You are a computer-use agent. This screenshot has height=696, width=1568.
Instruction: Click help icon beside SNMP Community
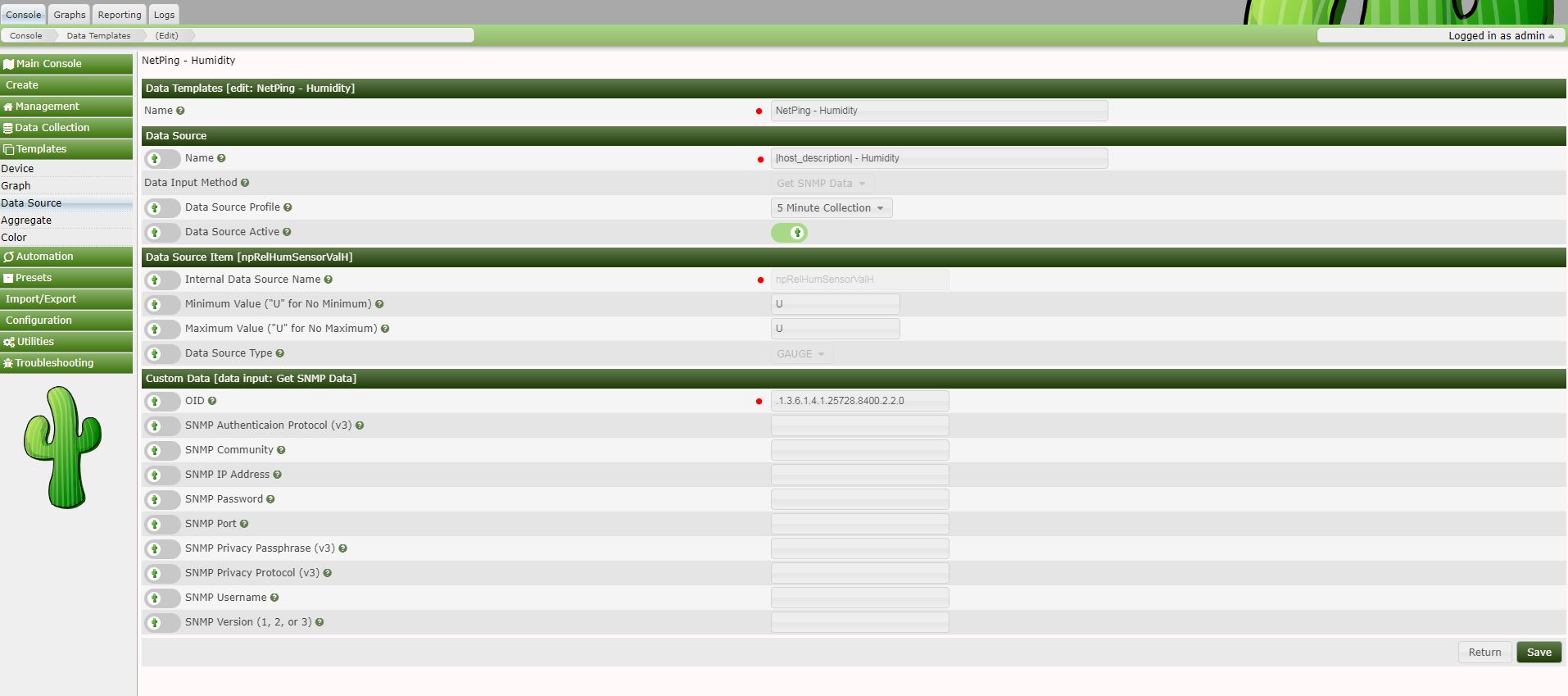(x=281, y=450)
